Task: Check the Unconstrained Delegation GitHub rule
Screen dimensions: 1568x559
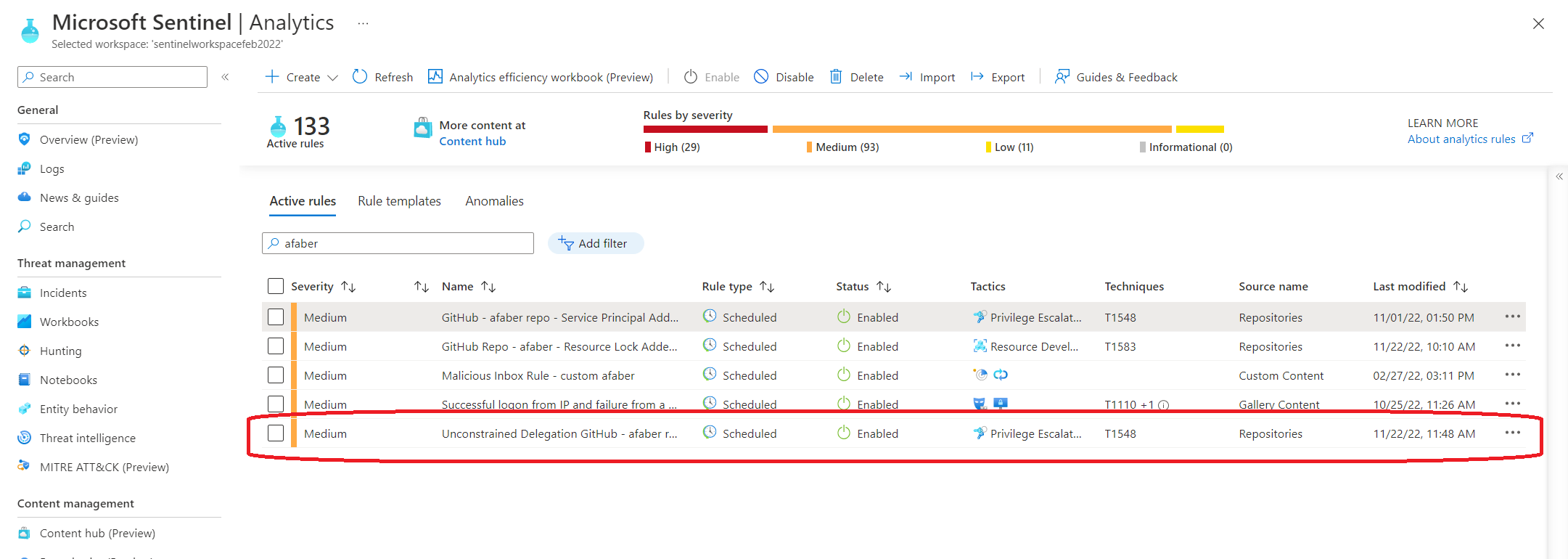Action: pos(276,433)
